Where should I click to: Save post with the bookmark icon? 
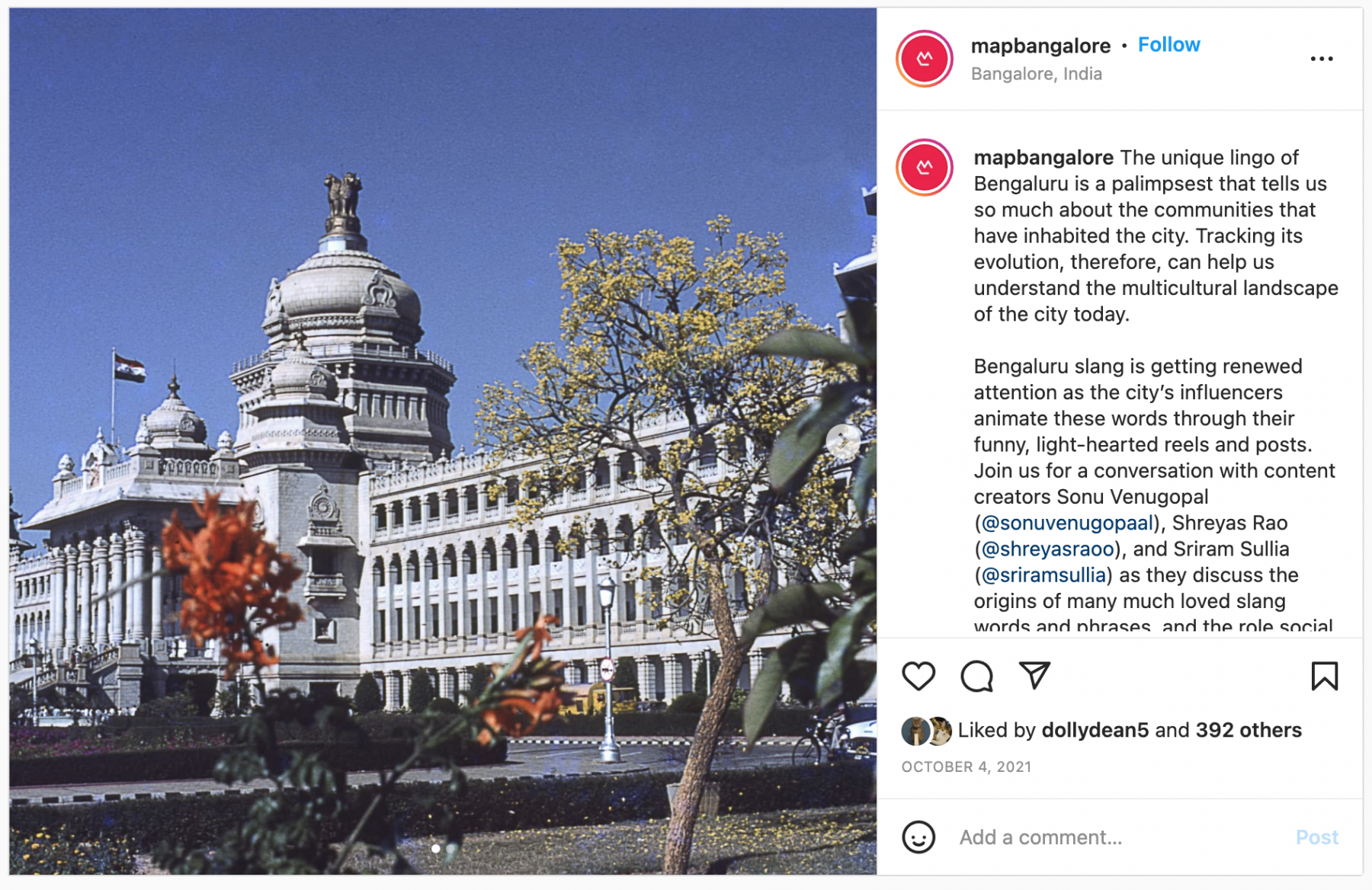[1324, 676]
